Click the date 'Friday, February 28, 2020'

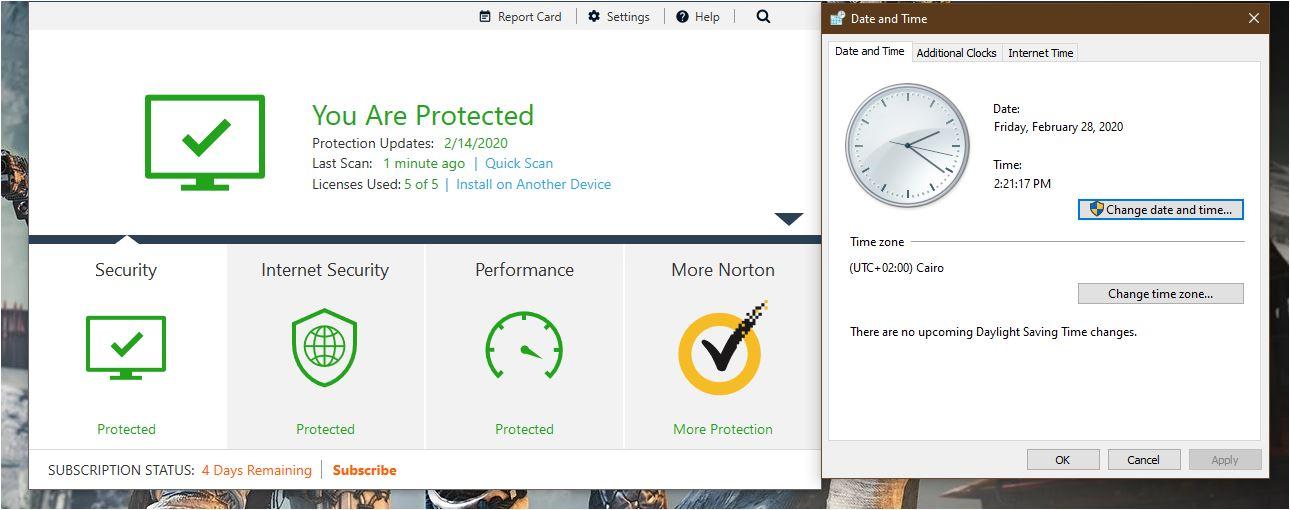coord(1058,127)
